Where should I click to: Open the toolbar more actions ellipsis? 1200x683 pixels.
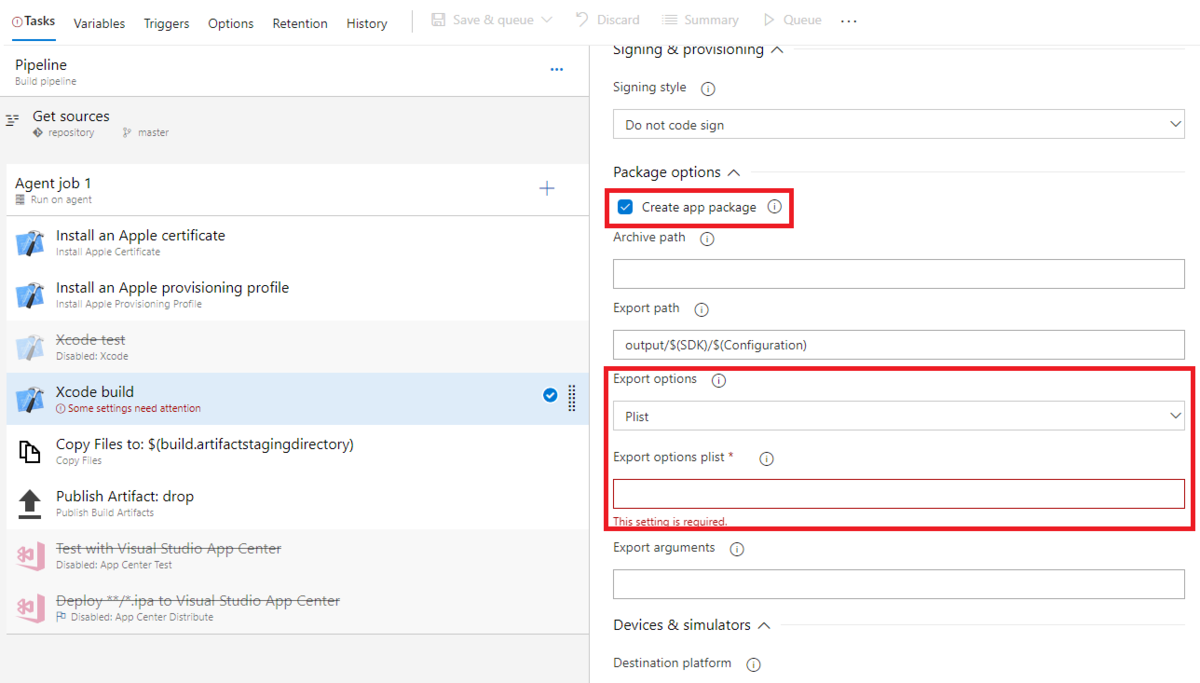(849, 21)
